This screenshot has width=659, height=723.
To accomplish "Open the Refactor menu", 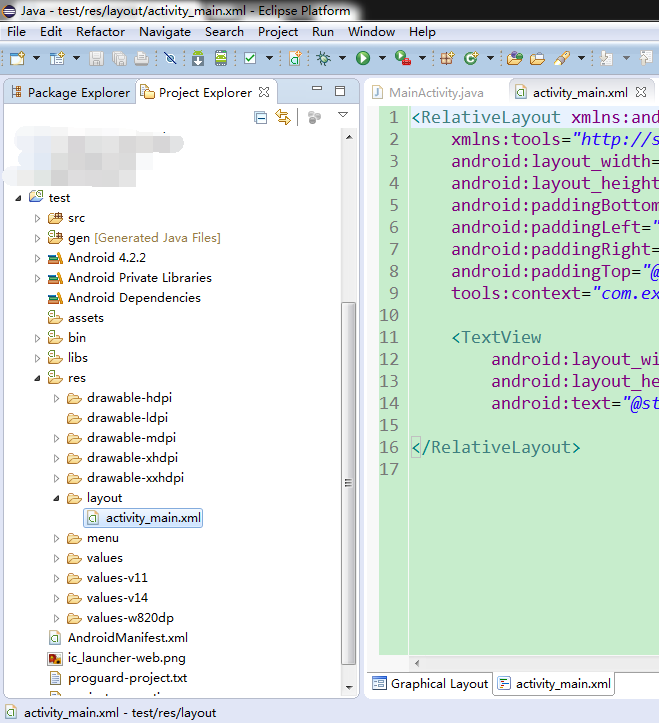I will (x=101, y=32).
